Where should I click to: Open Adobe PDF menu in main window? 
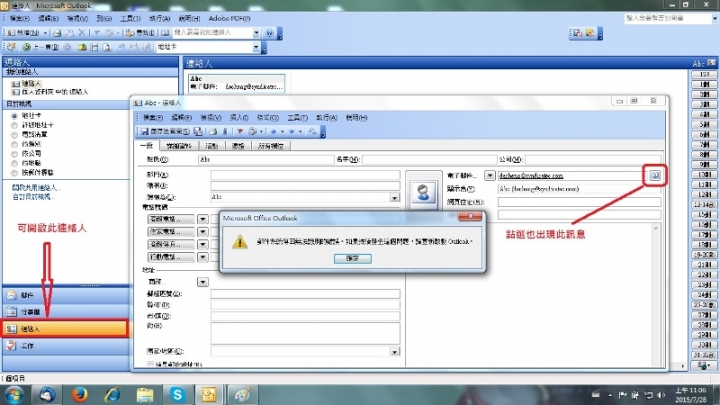coord(229,19)
